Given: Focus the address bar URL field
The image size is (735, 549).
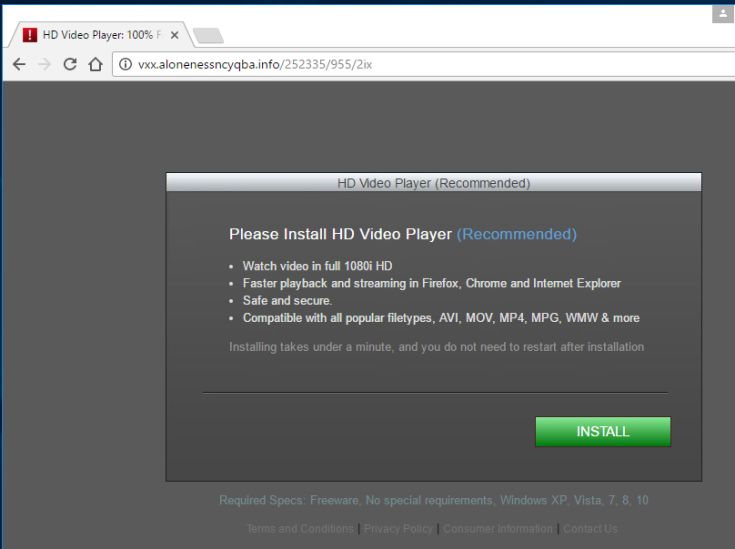Looking at the screenshot, I should (x=424, y=64).
